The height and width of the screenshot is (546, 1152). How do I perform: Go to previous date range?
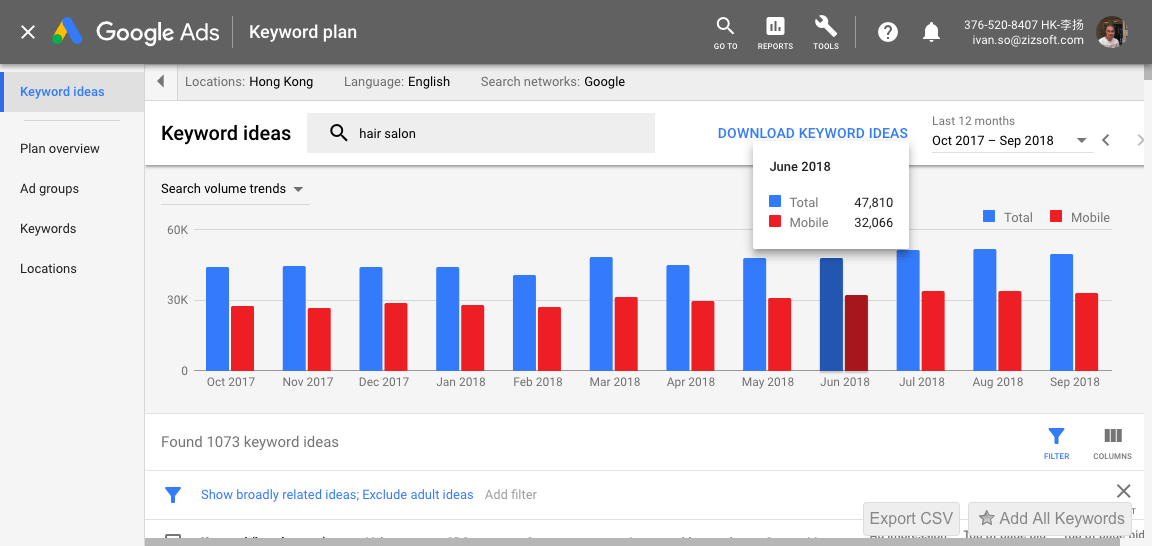coord(1106,141)
